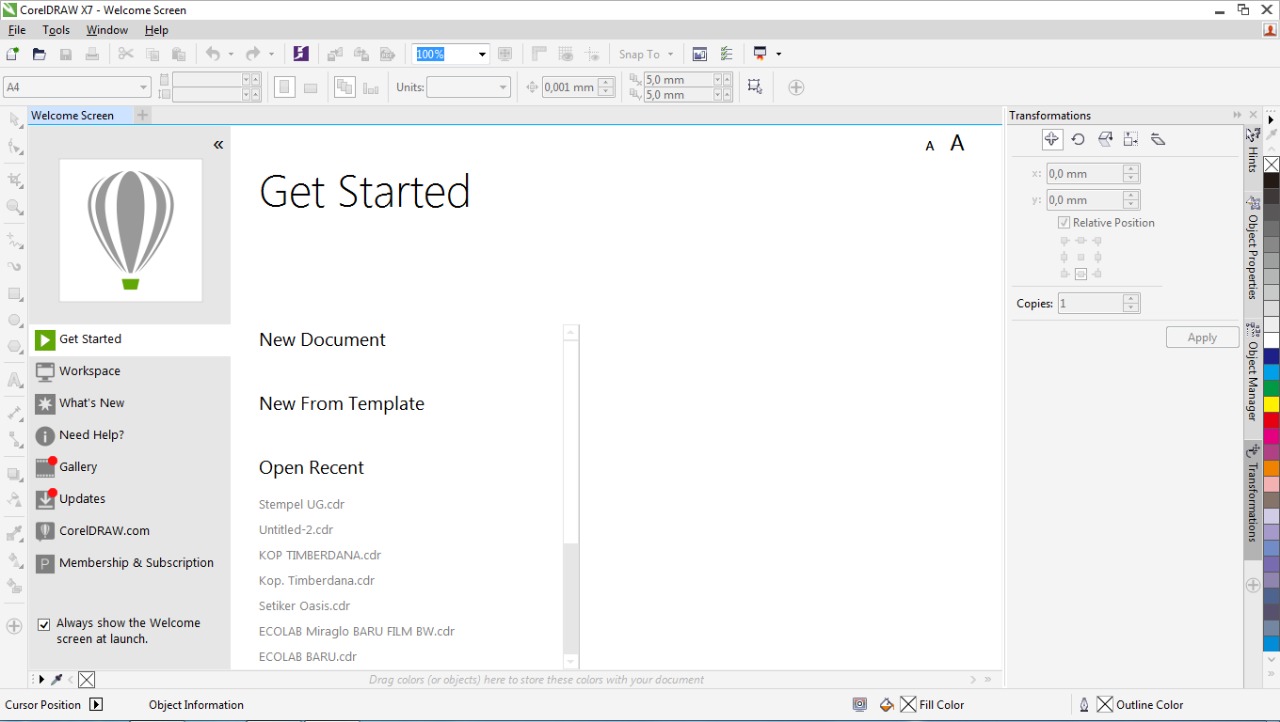Screen dimensions: 1280x722
Task: Open the Tools menu
Action: (x=56, y=31)
